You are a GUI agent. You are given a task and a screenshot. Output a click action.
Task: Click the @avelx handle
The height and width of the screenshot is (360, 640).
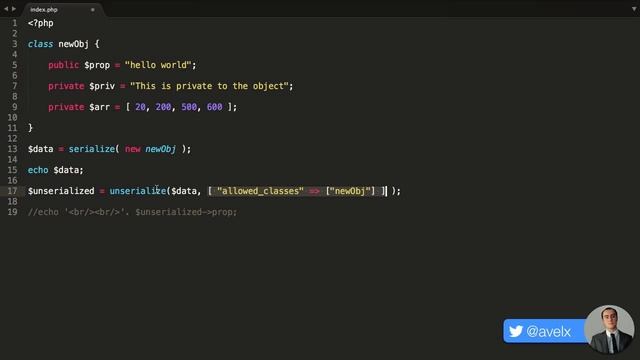pyautogui.click(x=549, y=331)
